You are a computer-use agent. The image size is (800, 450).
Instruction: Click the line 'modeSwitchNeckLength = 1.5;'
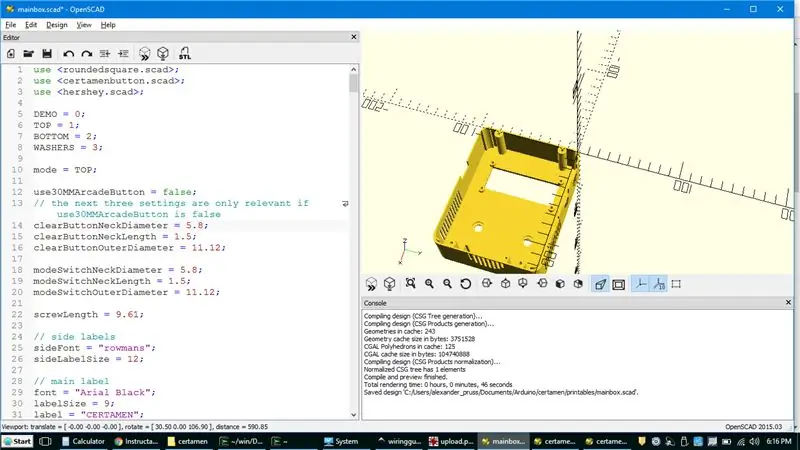pyautogui.click(x=112, y=281)
